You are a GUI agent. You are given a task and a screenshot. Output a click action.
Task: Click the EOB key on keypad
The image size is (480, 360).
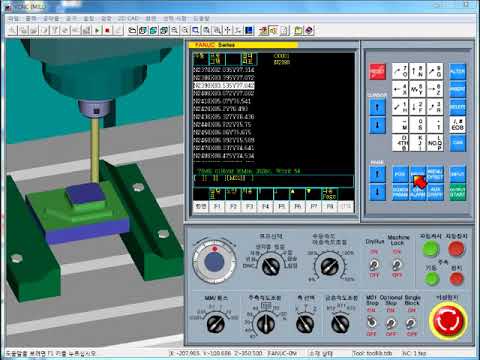coord(457,125)
